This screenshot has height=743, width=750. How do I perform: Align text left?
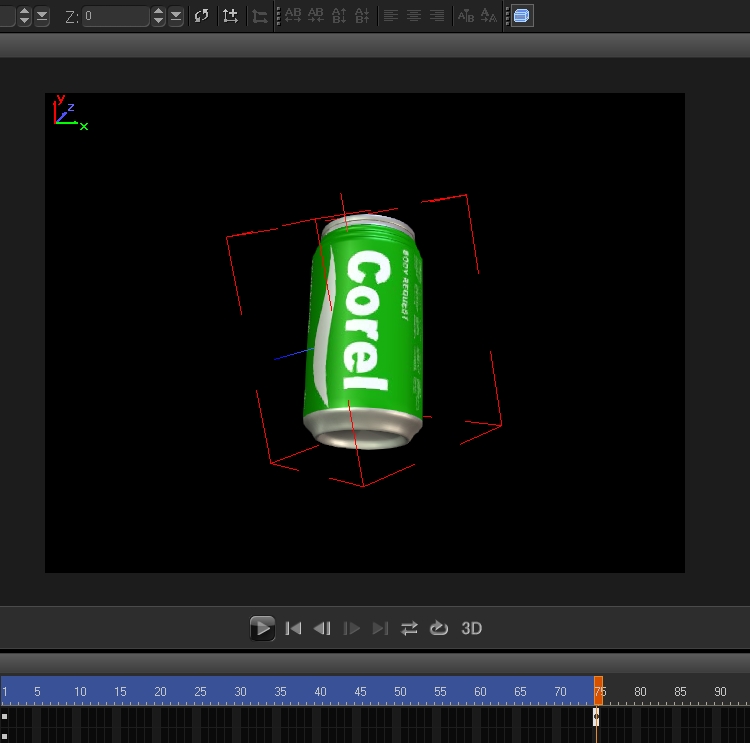click(391, 16)
